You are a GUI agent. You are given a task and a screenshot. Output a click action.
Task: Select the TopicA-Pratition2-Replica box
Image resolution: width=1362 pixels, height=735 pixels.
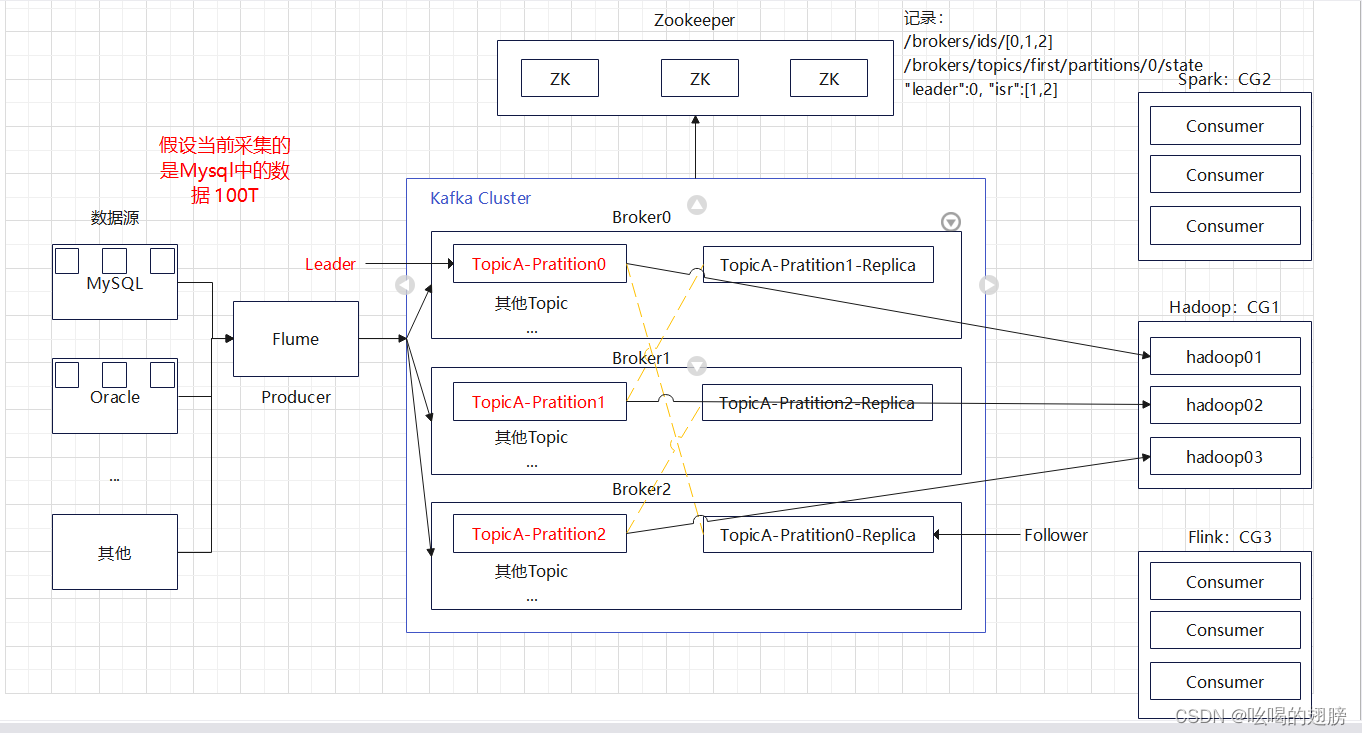click(818, 403)
